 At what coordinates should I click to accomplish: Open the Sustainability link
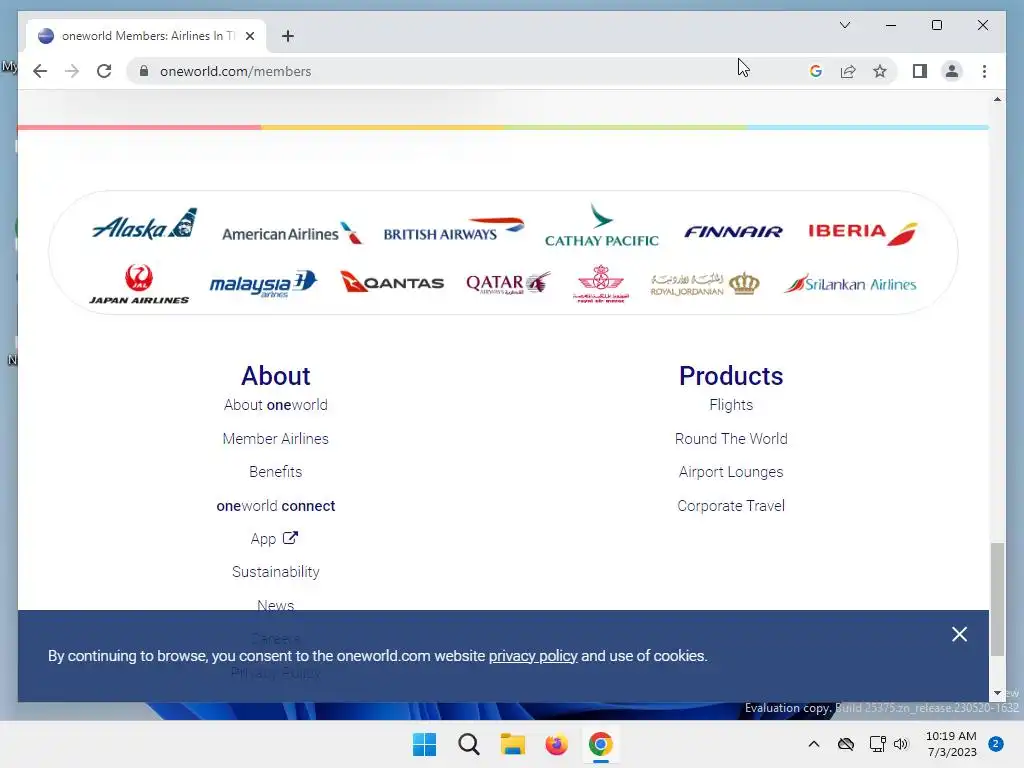(x=276, y=572)
